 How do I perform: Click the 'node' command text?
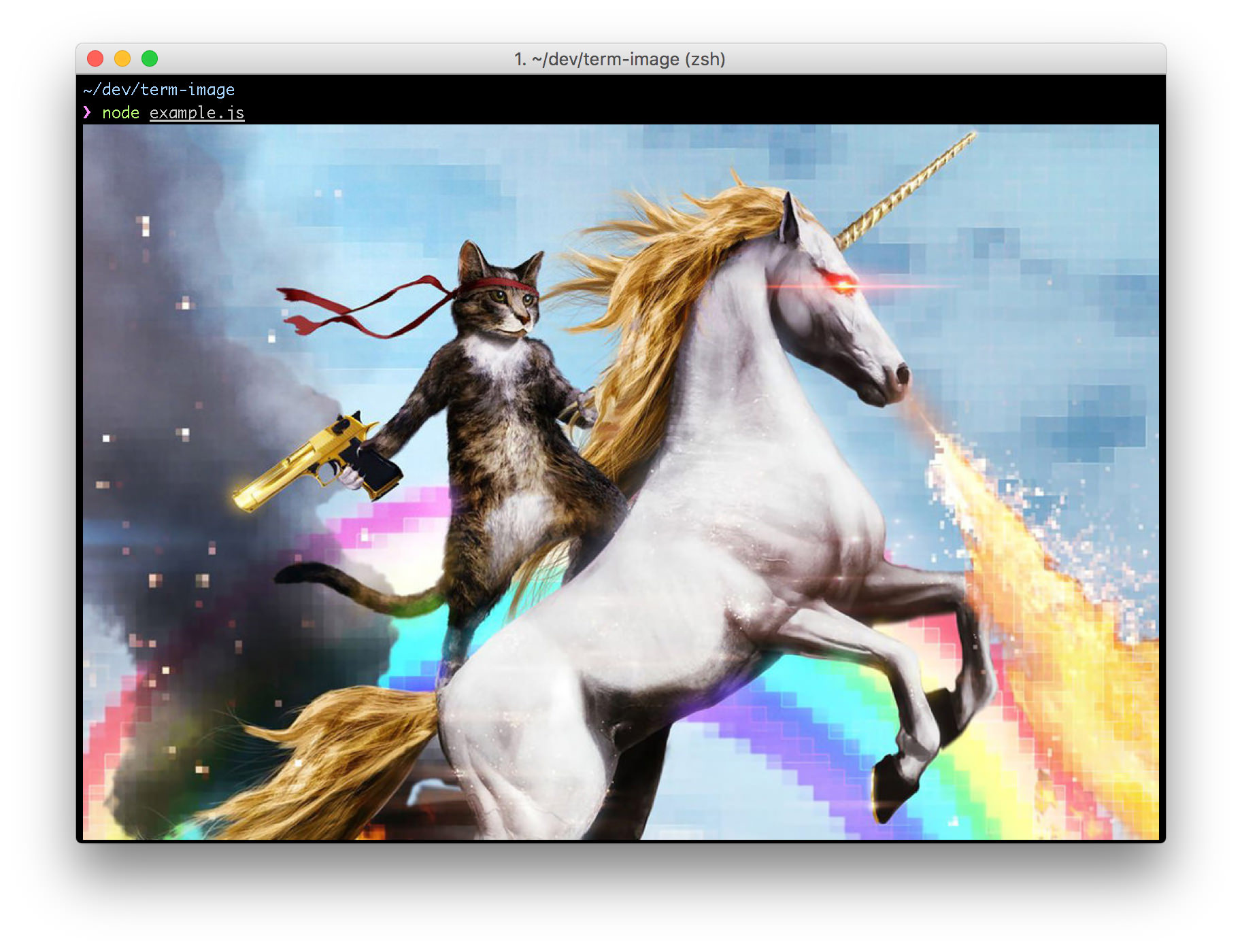[120, 113]
